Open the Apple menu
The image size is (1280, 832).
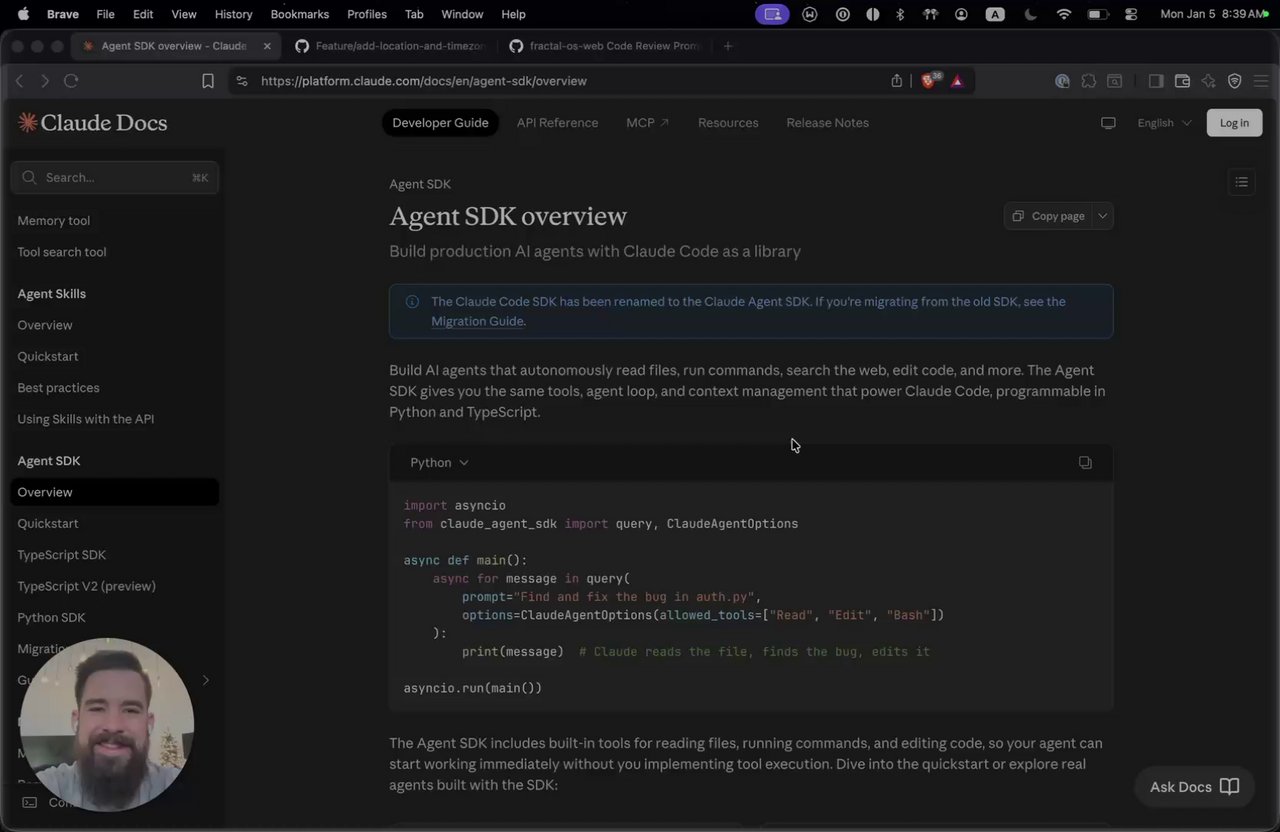point(23,14)
